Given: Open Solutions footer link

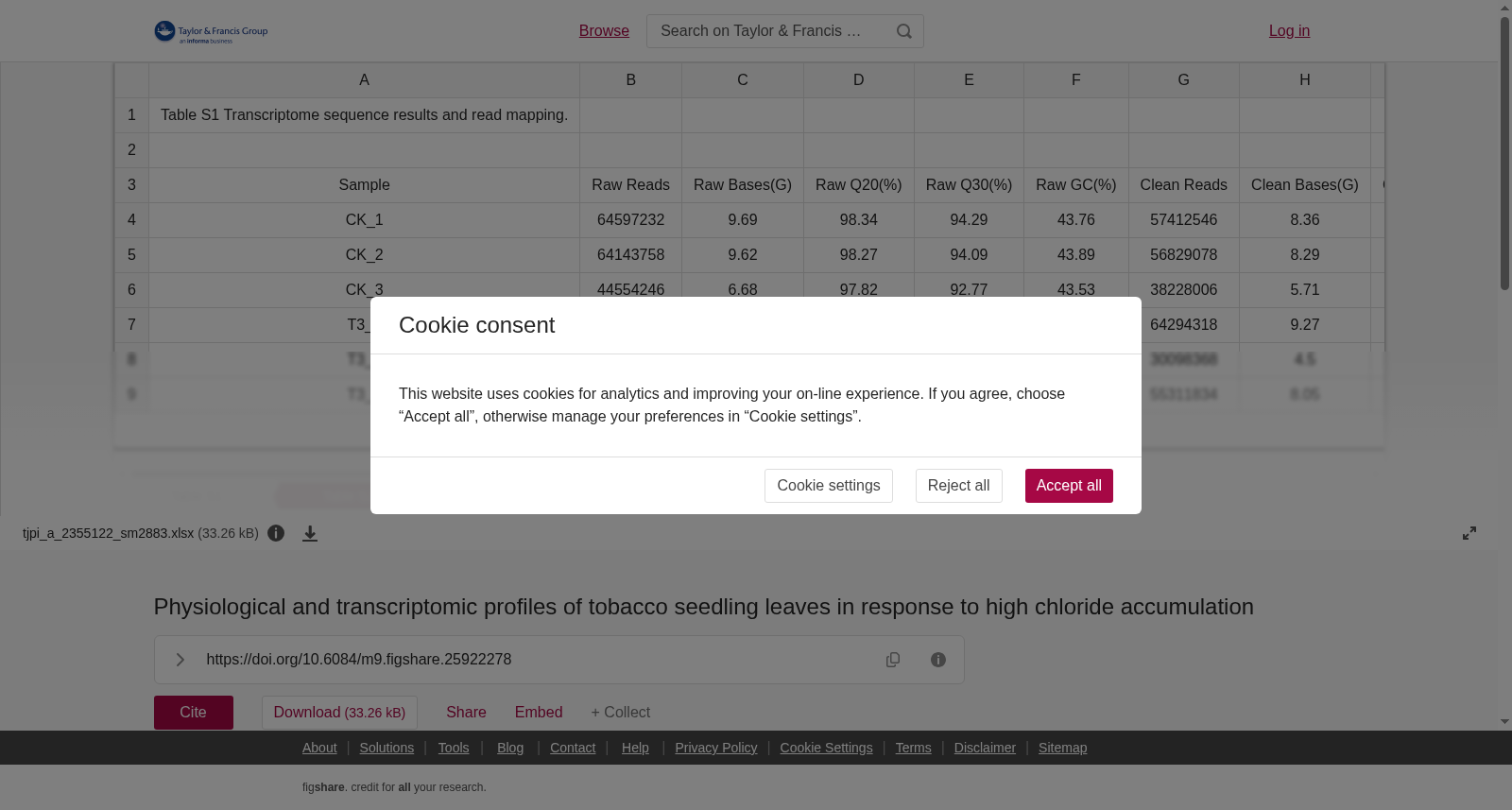Looking at the screenshot, I should click(x=387, y=748).
